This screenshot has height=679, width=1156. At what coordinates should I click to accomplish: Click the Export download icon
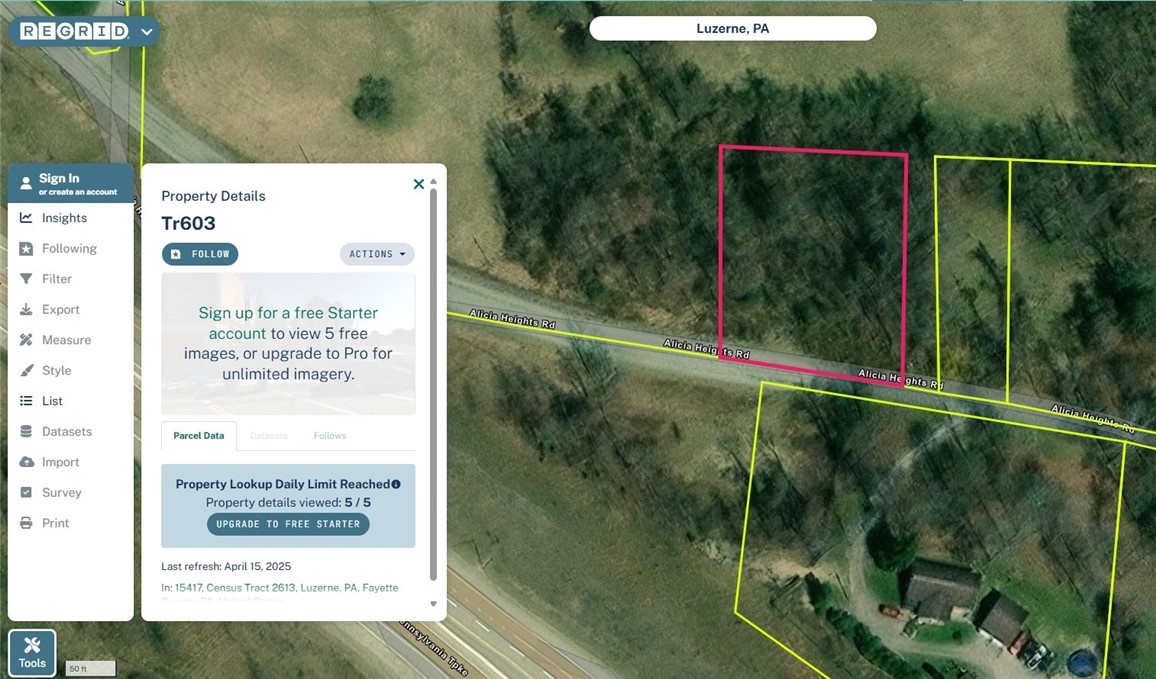click(x=26, y=310)
